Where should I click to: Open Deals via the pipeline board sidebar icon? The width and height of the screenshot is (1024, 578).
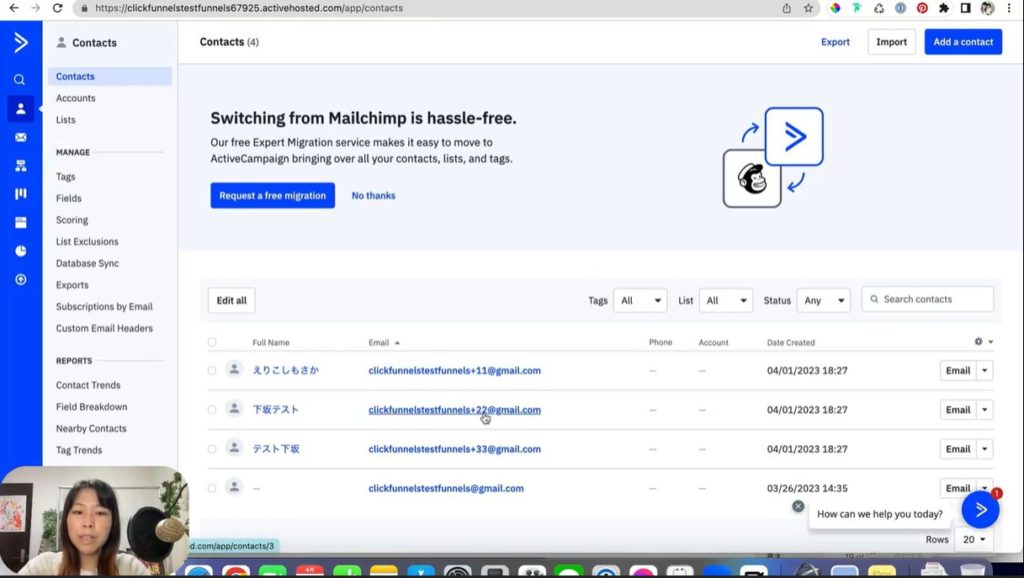coord(20,194)
